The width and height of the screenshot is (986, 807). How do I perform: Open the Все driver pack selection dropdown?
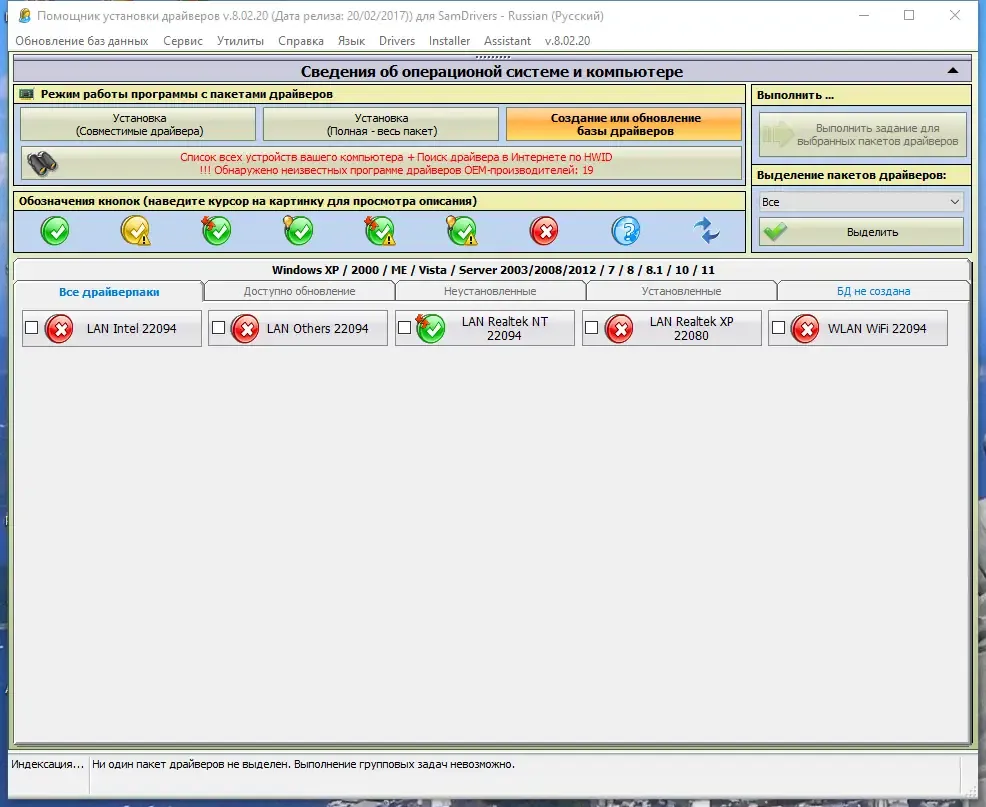[861, 202]
